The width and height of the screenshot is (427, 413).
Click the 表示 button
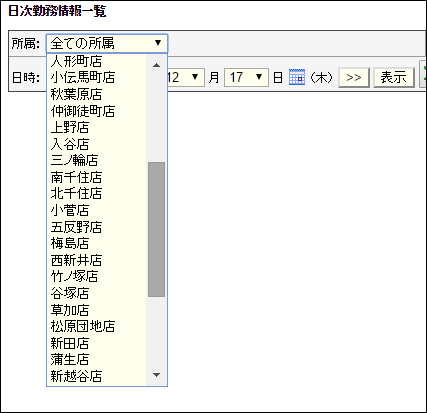point(394,78)
